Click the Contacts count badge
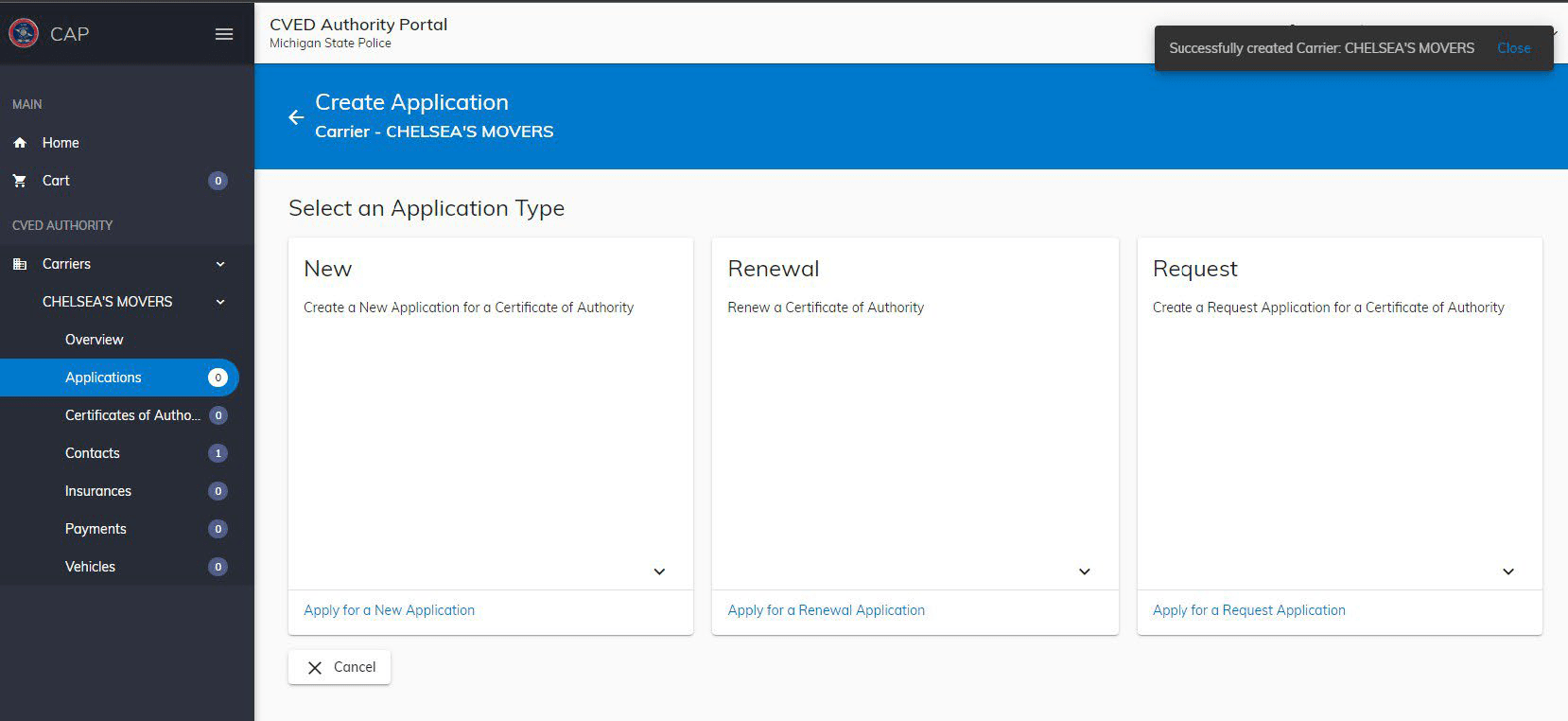The image size is (1568, 721). coord(218,453)
